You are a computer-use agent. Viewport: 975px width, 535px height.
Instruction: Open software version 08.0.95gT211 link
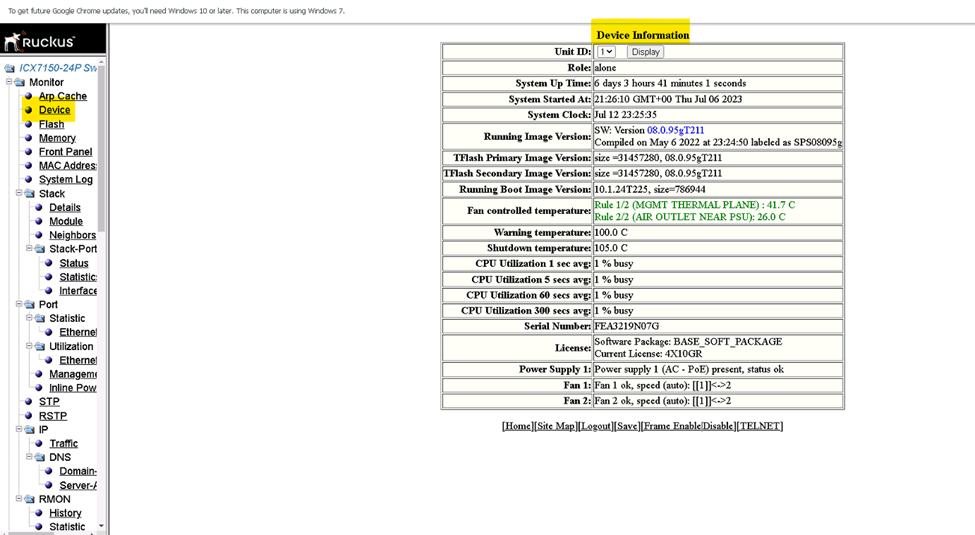tap(675, 130)
